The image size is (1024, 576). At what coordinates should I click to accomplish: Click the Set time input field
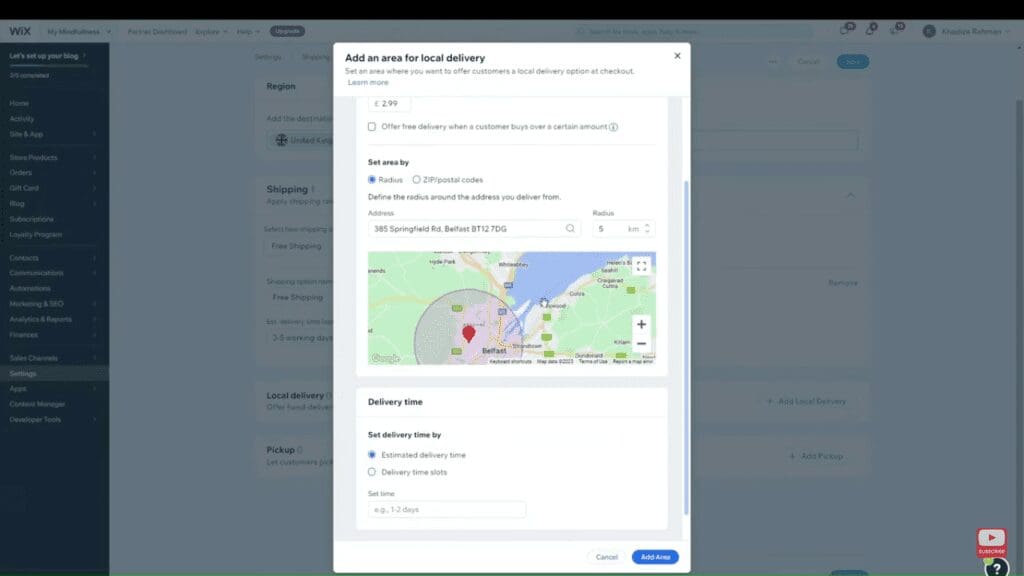pos(447,509)
